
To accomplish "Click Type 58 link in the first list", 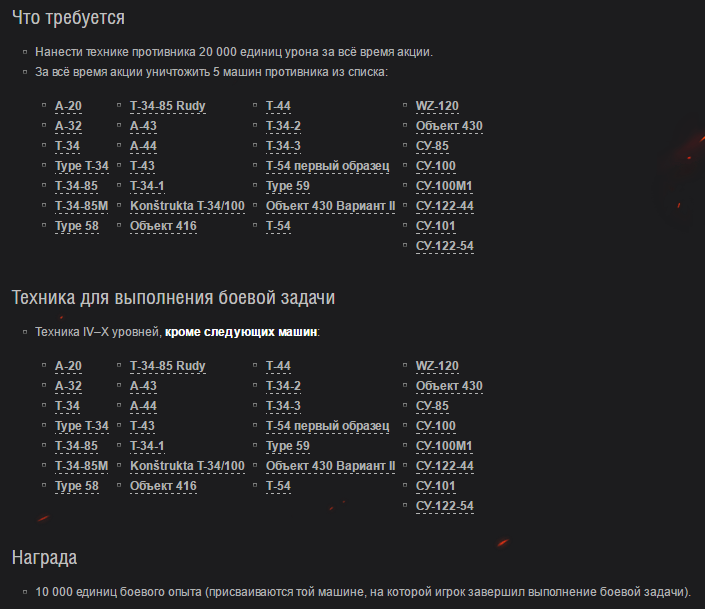I will [x=77, y=226].
